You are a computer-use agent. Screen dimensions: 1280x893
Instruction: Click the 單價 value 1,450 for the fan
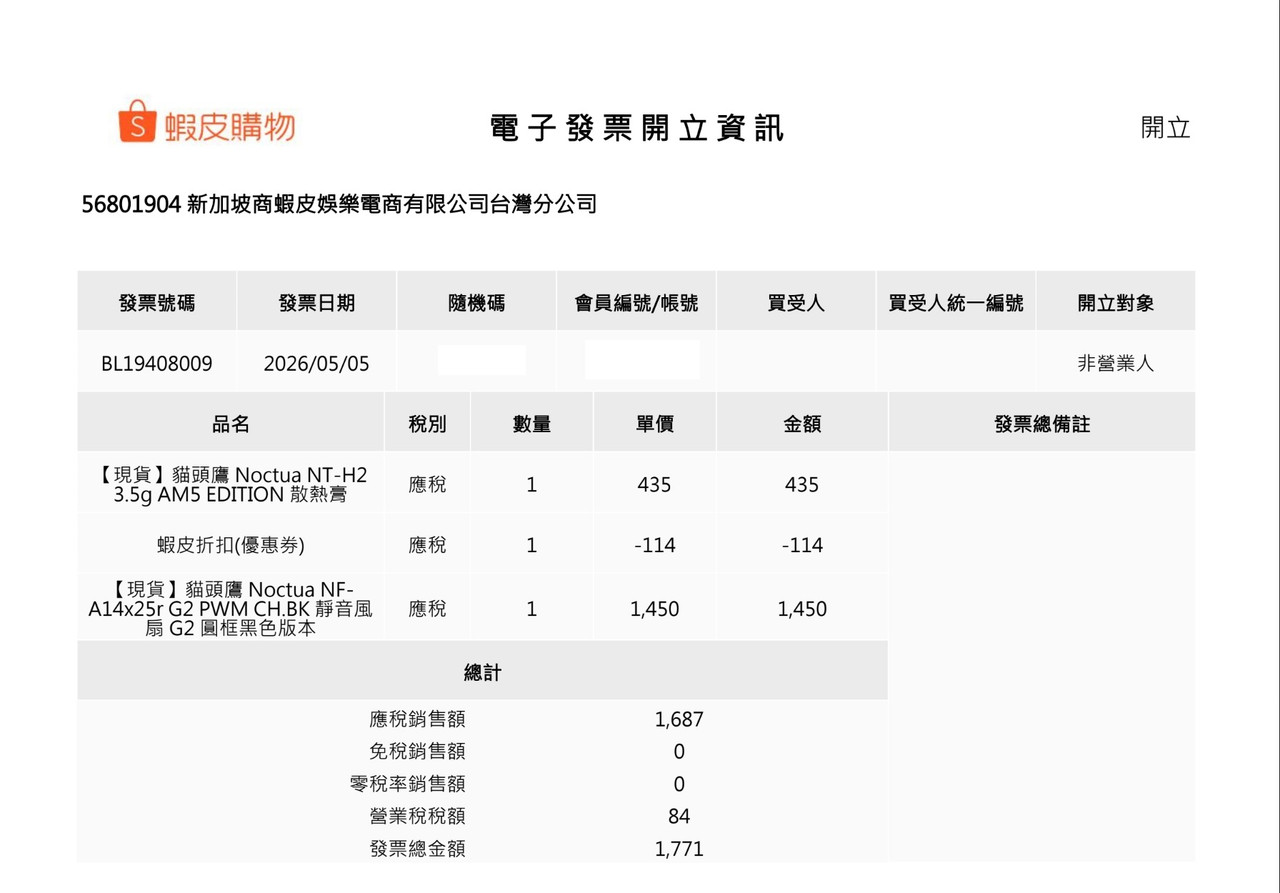coord(655,609)
